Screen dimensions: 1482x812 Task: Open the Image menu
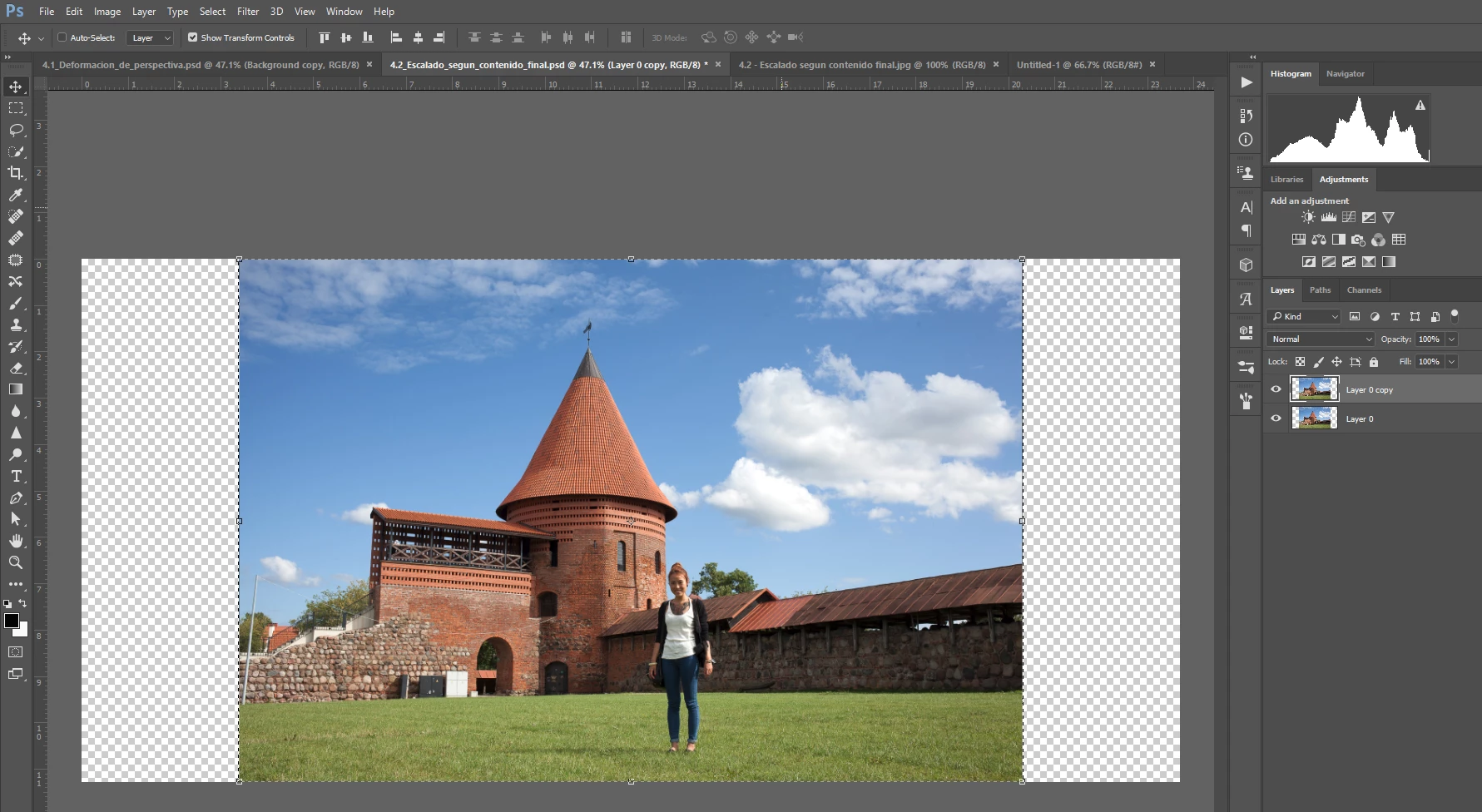pos(107,12)
